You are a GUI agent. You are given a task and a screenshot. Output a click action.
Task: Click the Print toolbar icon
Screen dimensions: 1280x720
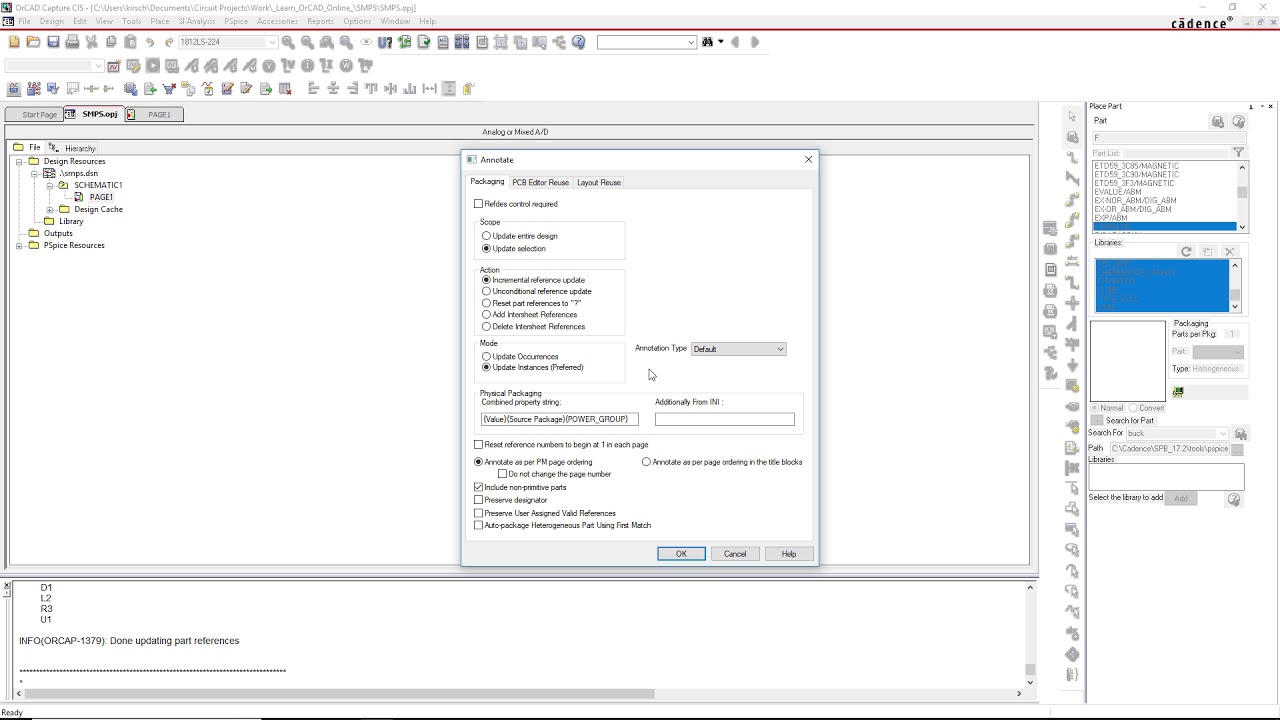[72, 42]
